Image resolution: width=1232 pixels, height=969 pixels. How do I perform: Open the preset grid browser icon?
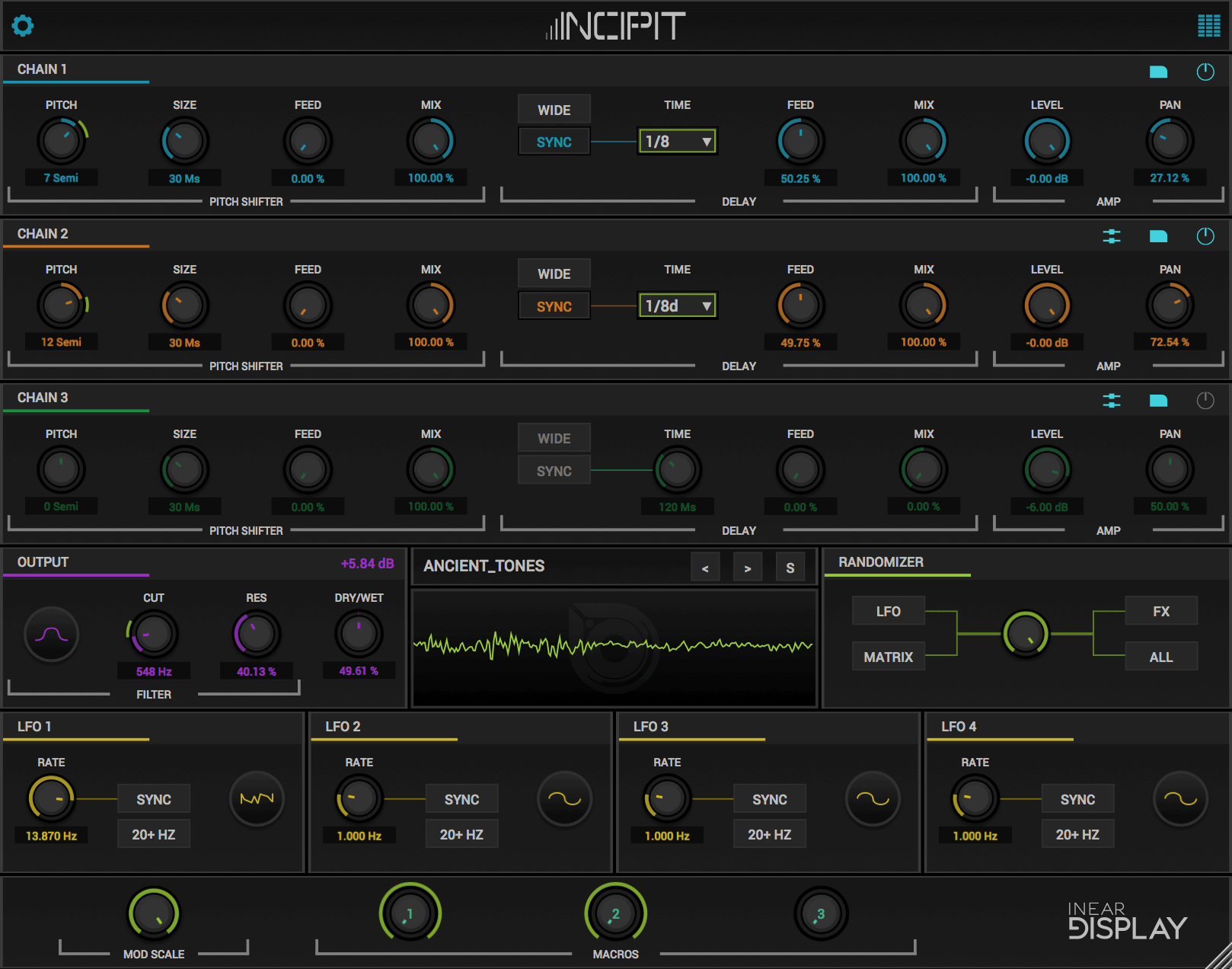coord(1208,26)
